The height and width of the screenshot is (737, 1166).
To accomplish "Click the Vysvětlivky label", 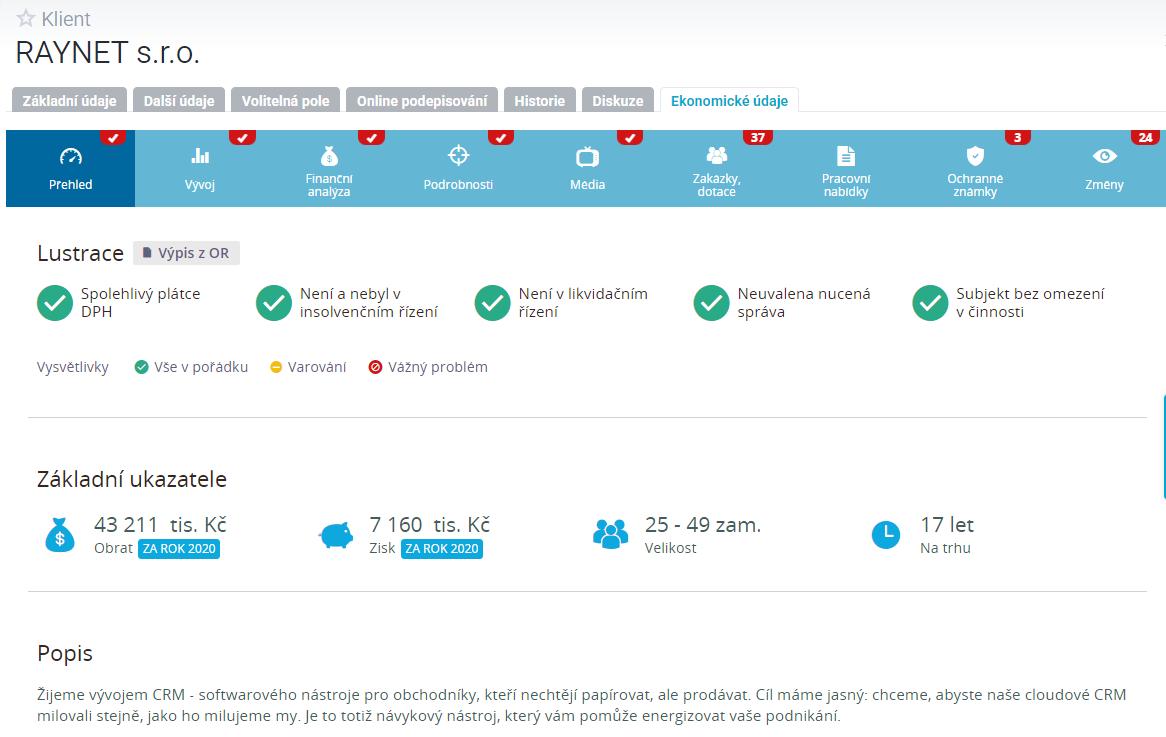I will (73, 367).
